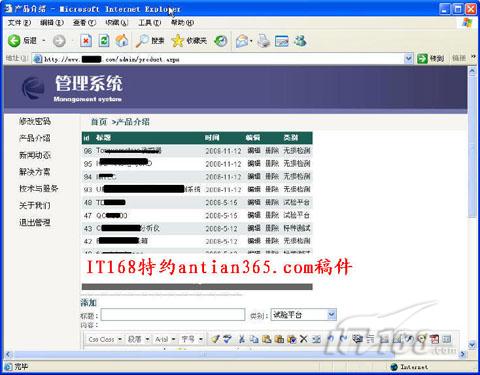Click the delete X icon in editor toolbar
Viewport: 480px width, 375px height.
pyautogui.click(x=303, y=339)
